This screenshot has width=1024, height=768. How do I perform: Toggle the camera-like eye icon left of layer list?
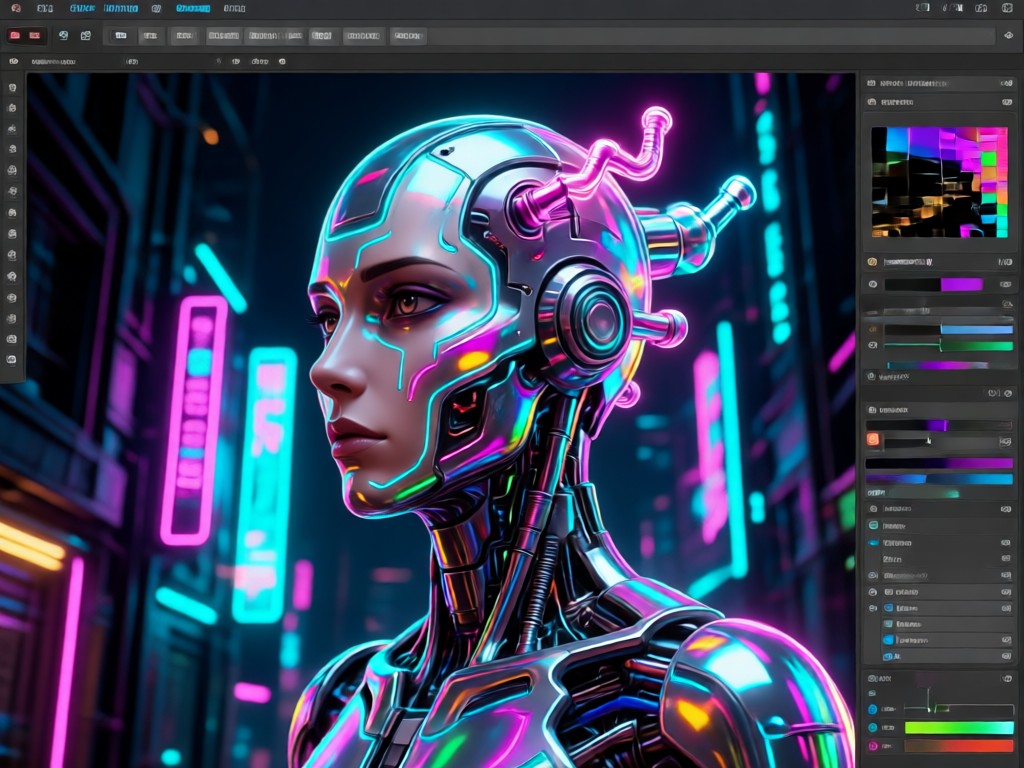[873, 575]
